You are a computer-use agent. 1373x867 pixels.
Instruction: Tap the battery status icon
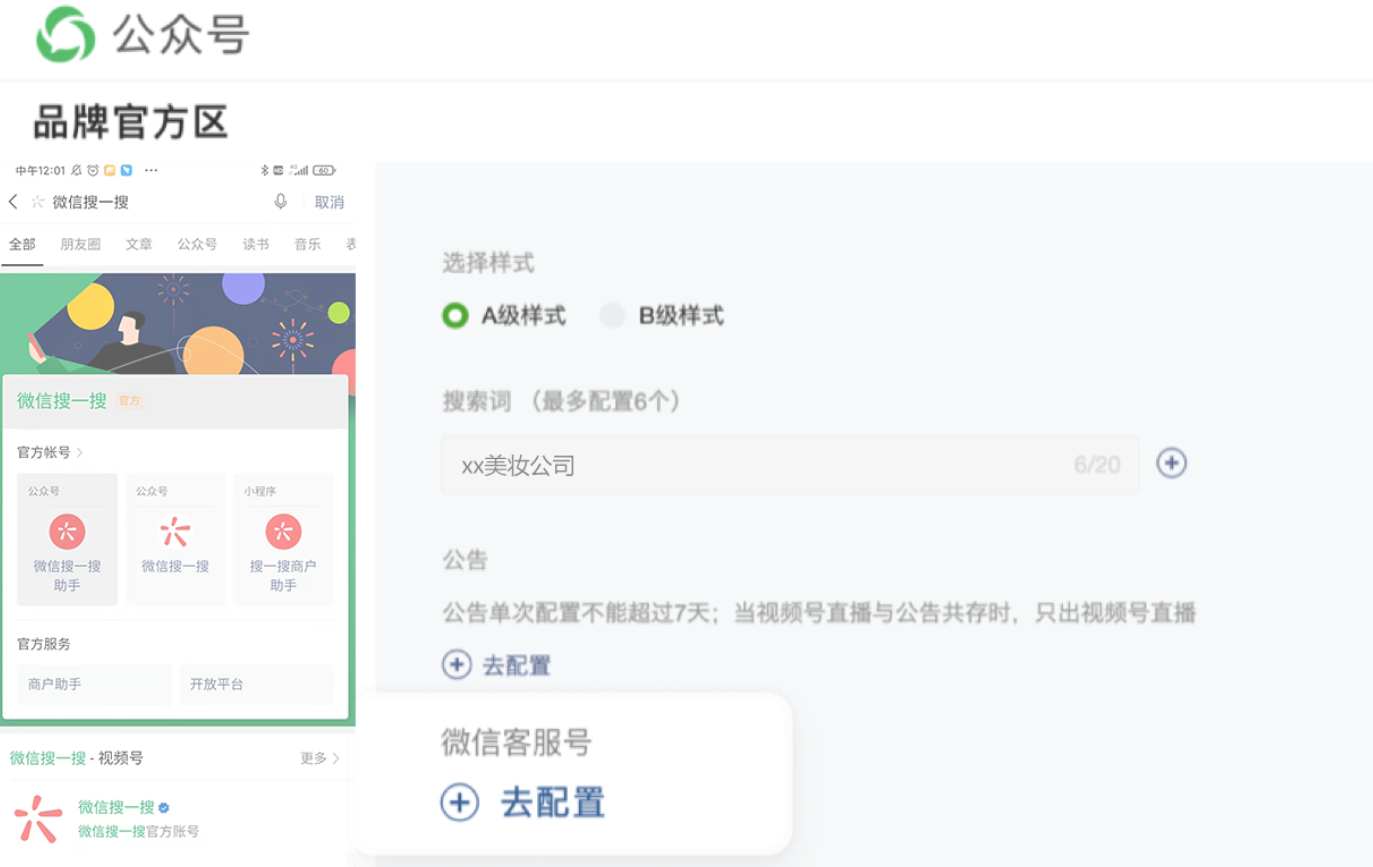pos(324,171)
